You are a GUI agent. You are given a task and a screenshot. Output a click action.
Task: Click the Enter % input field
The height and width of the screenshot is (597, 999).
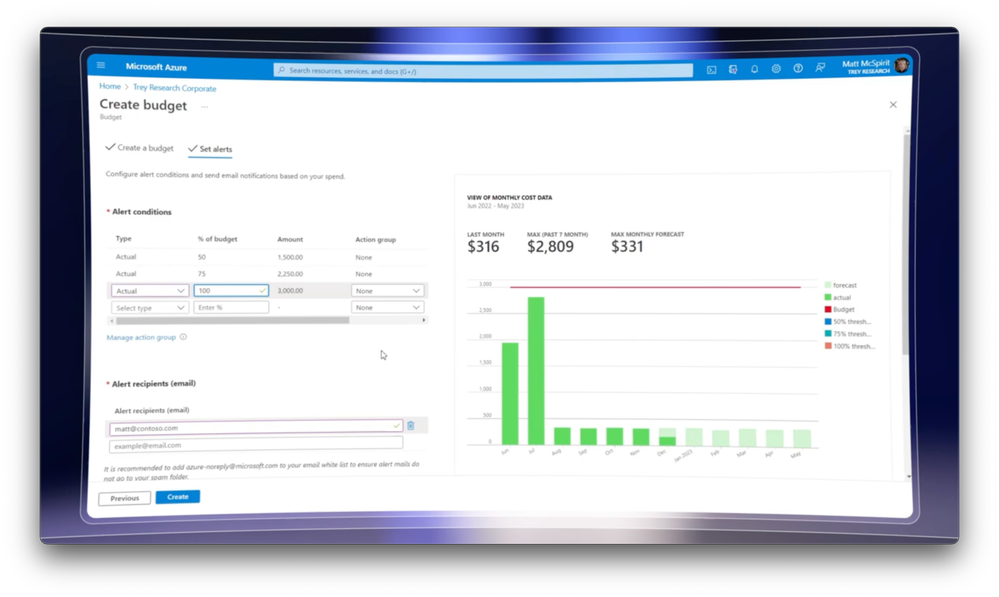[231, 307]
